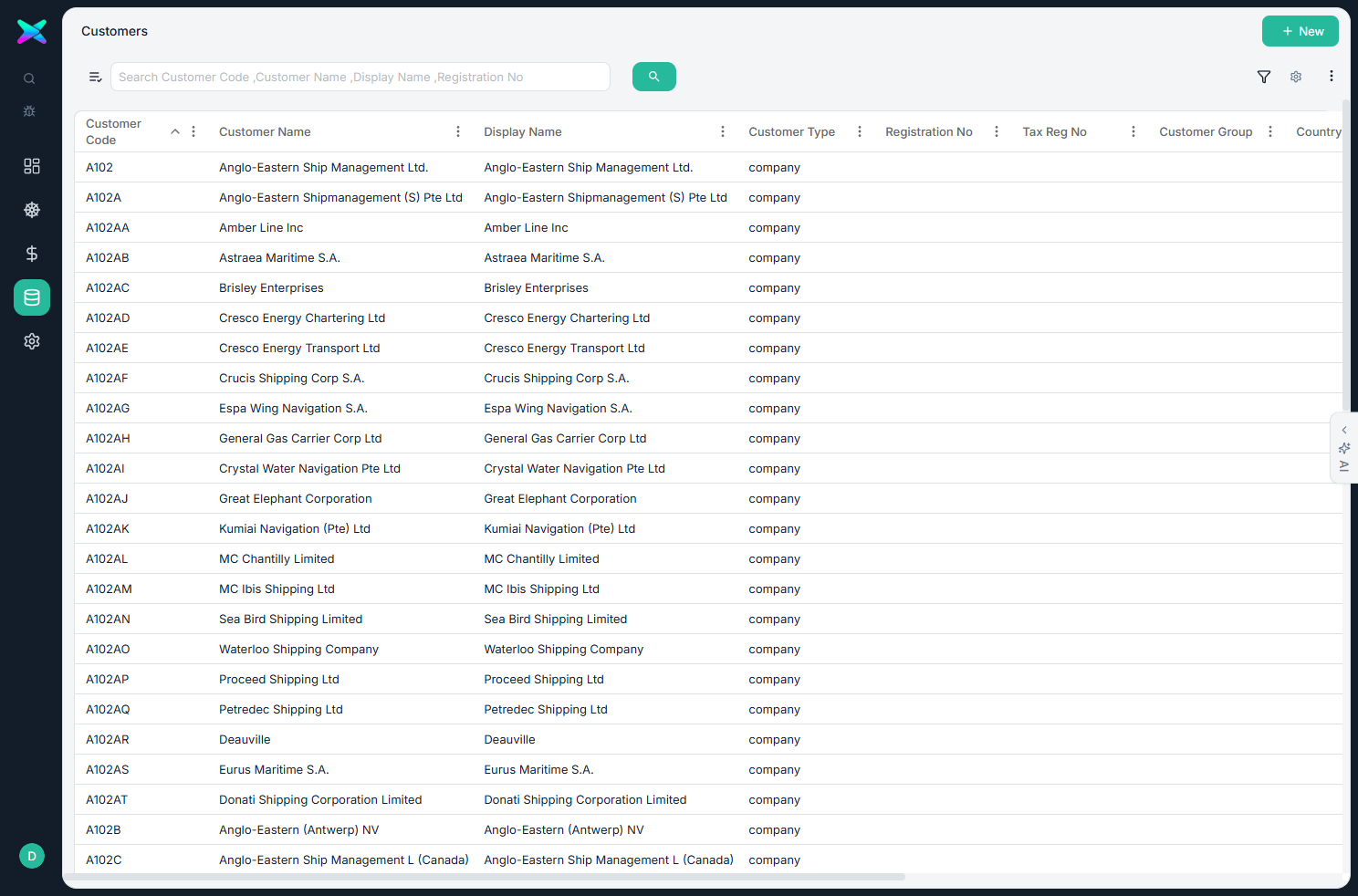Click the bug icon in sidebar
This screenshot has height=896, width=1358.
[x=29, y=111]
